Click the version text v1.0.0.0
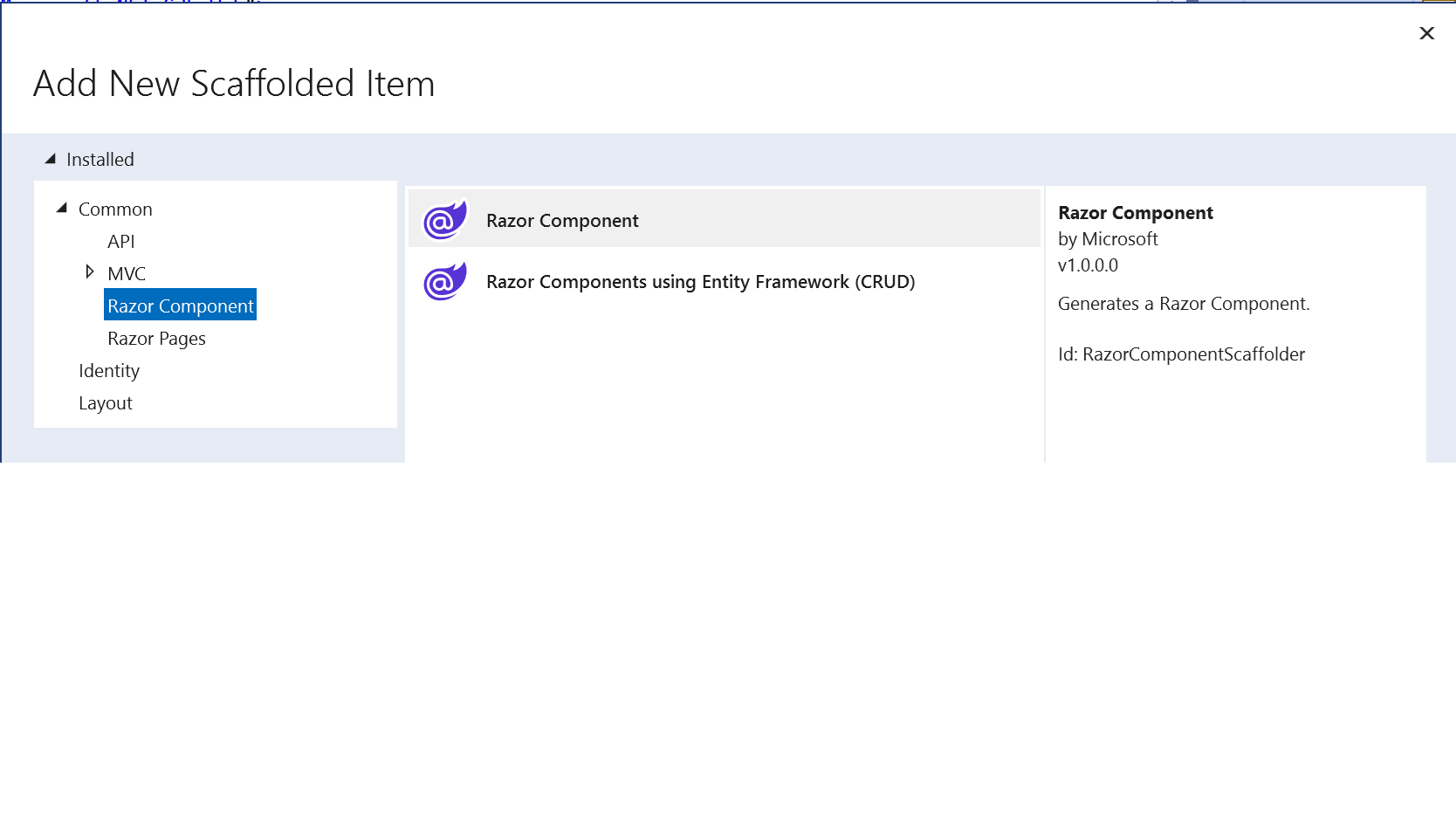The height and width of the screenshot is (838, 1456). click(x=1087, y=264)
